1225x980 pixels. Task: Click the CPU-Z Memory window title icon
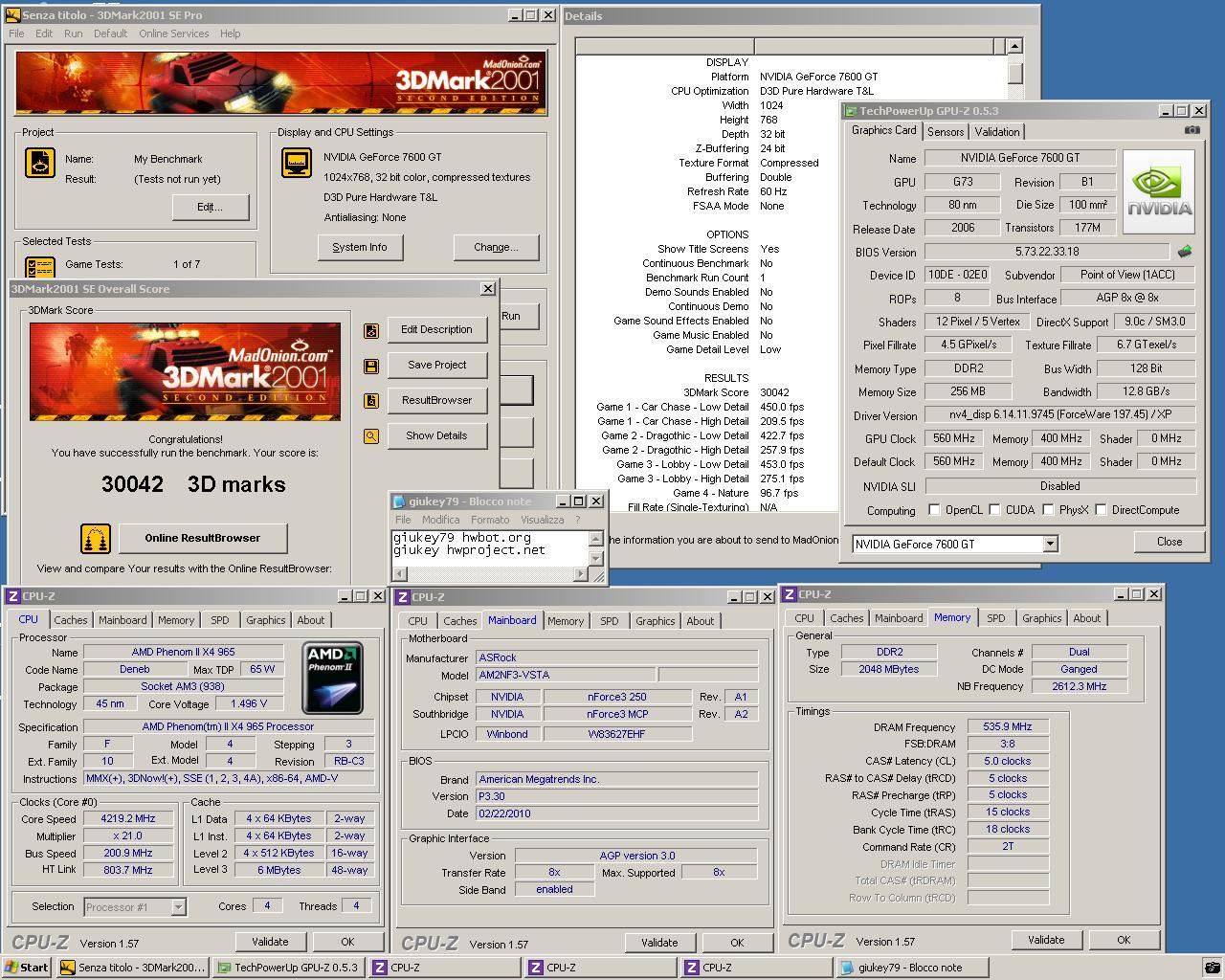click(790, 594)
